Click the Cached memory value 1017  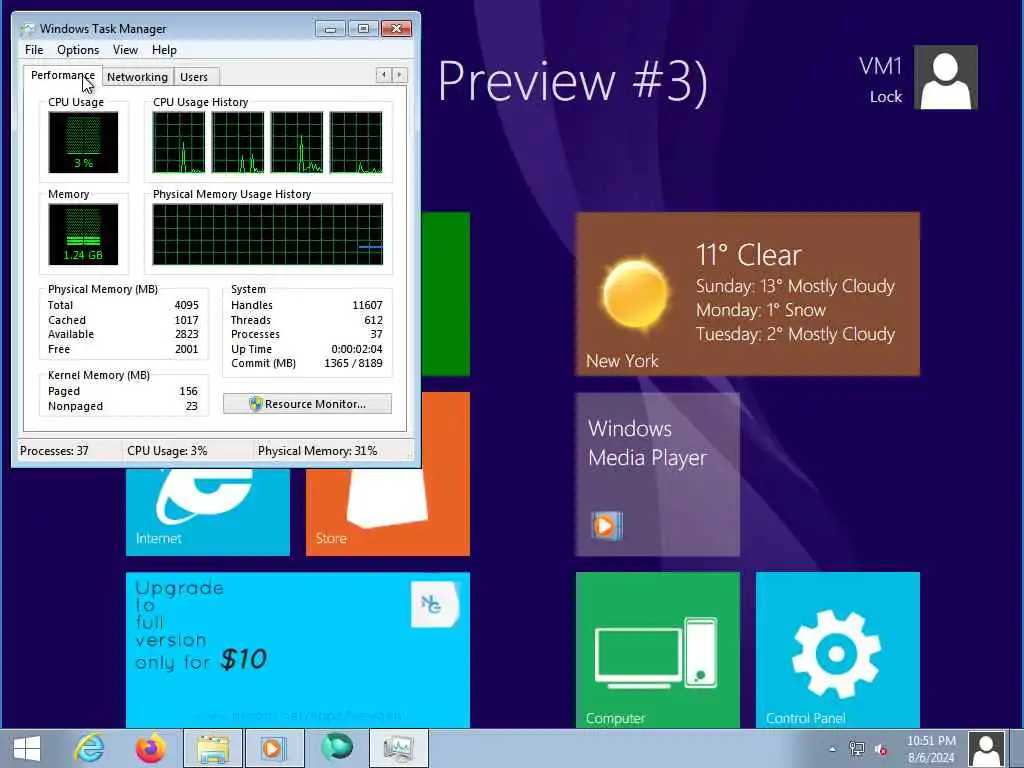click(x=186, y=320)
